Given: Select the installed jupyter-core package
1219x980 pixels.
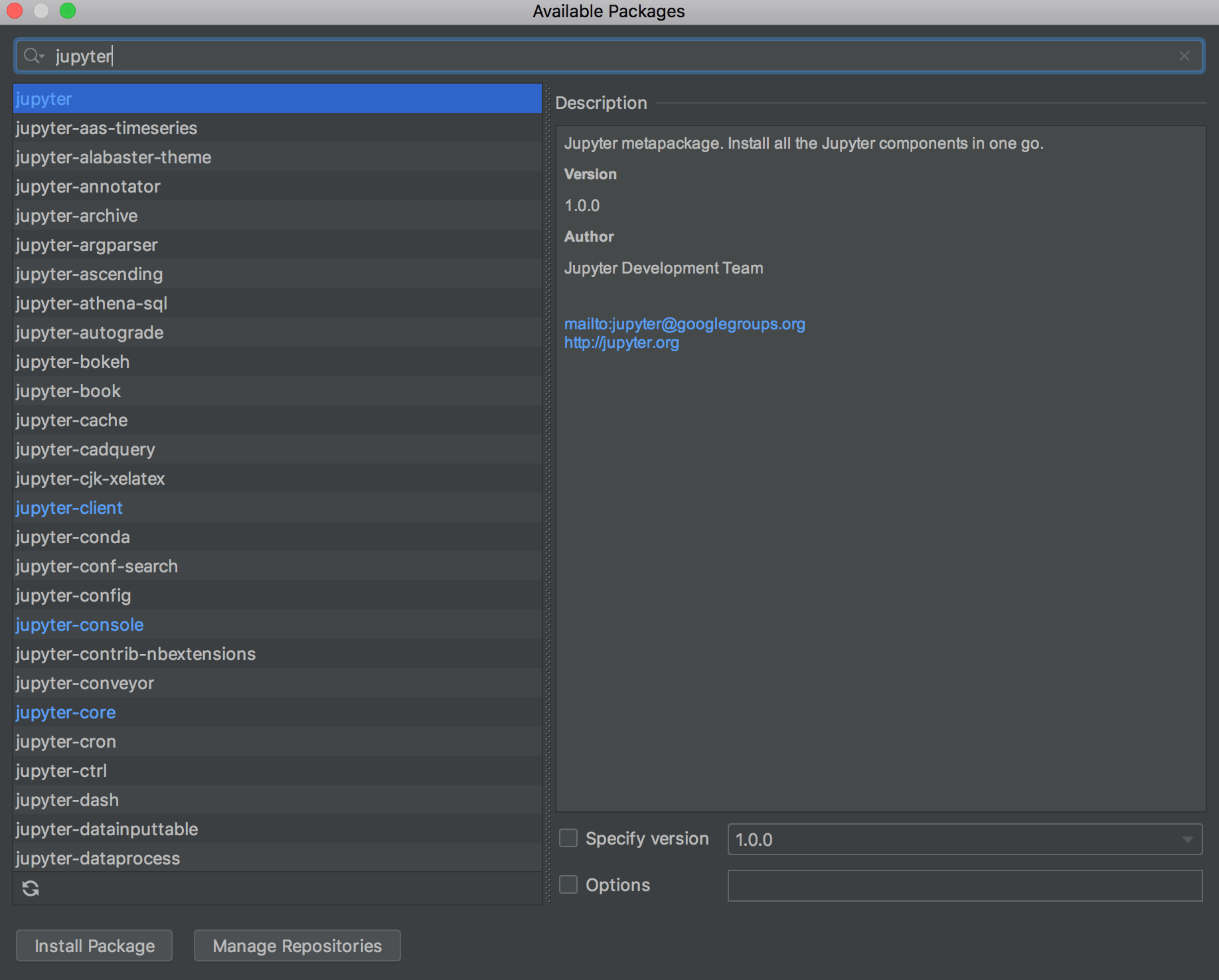Looking at the screenshot, I should pyautogui.click(x=278, y=712).
